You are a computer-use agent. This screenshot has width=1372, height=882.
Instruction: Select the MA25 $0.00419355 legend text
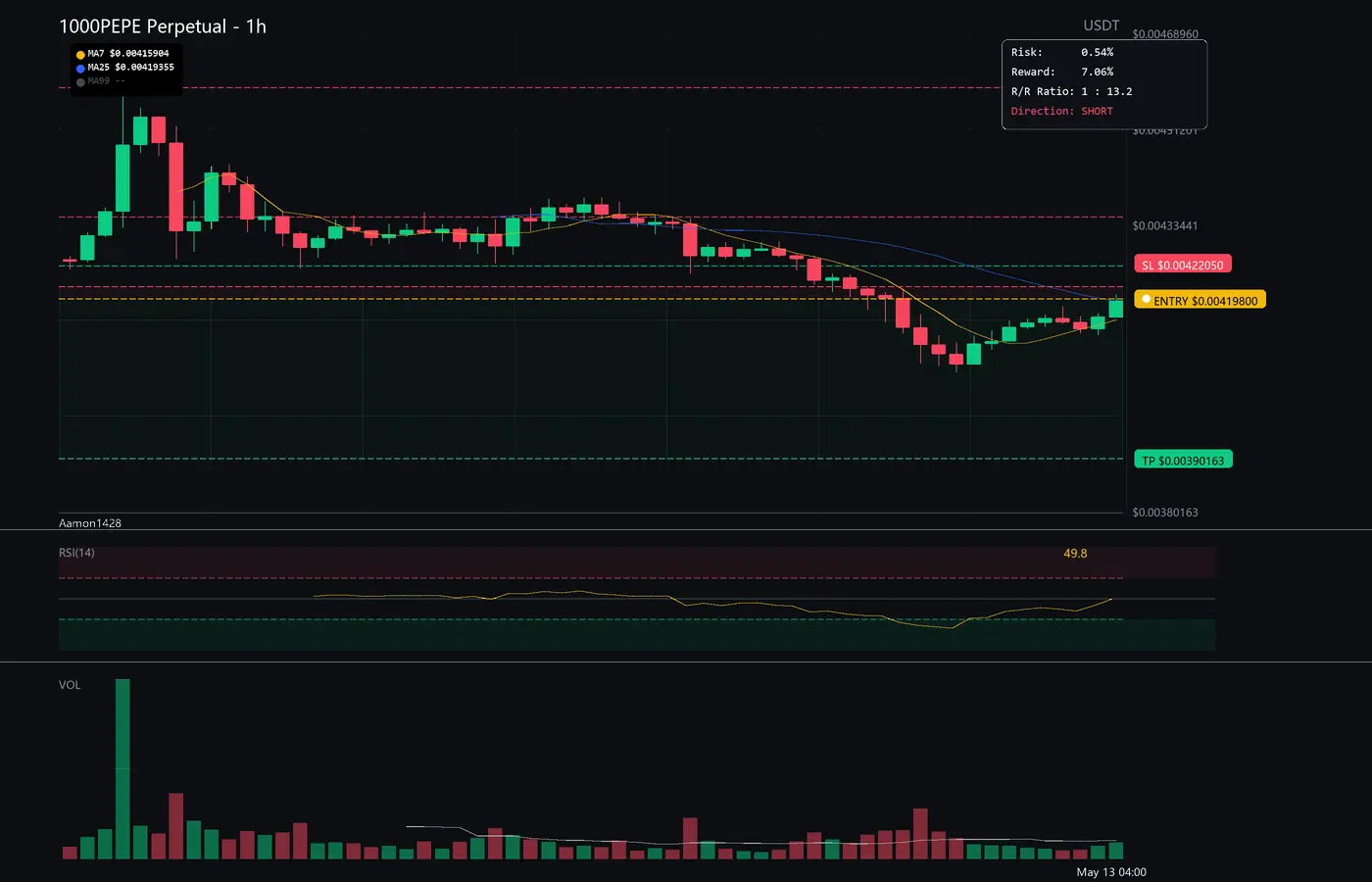pos(130,68)
